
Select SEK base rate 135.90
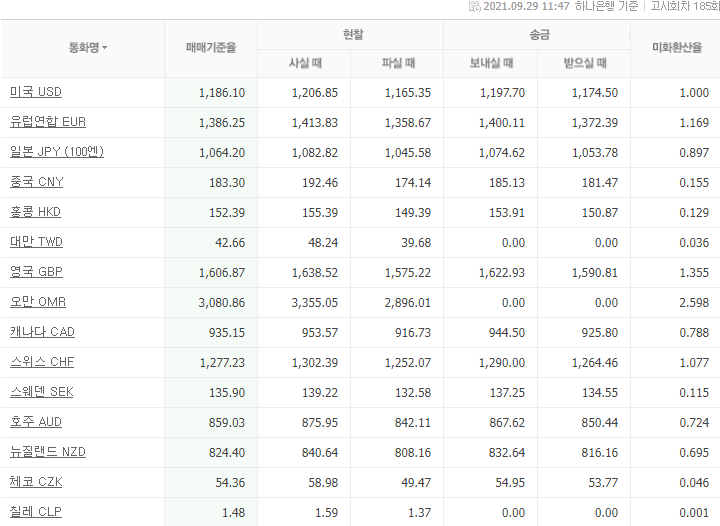coord(227,392)
